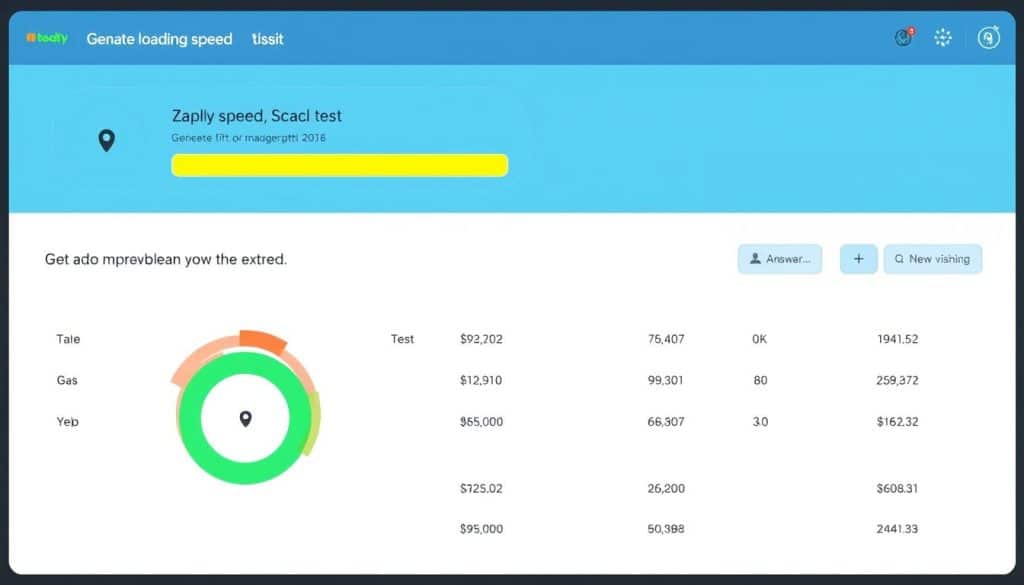
Task: Click the Get ado mprevblean text
Action: pos(166,259)
